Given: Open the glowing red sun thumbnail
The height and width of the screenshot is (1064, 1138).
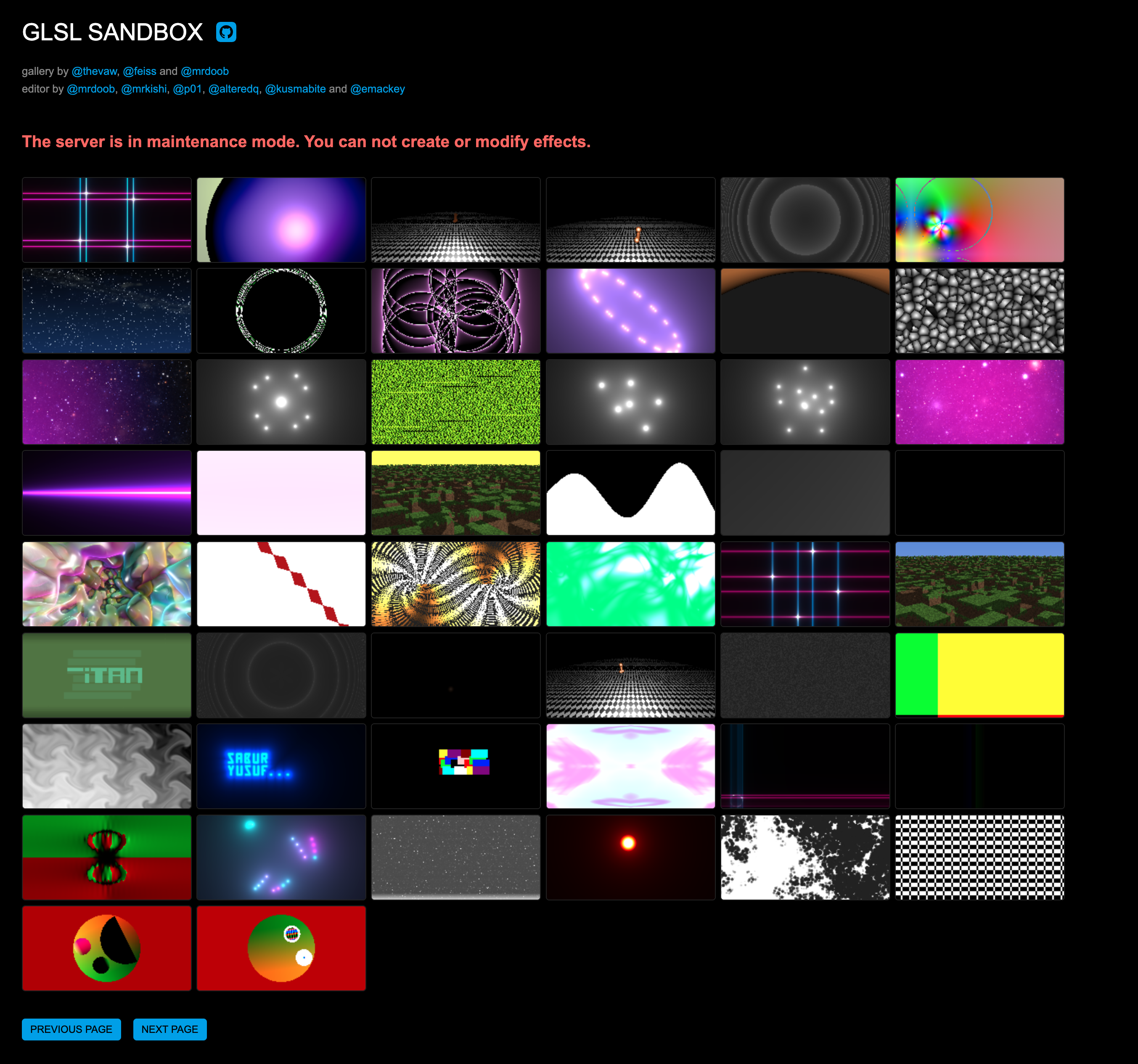Looking at the screenshot, I should (630, 857).
